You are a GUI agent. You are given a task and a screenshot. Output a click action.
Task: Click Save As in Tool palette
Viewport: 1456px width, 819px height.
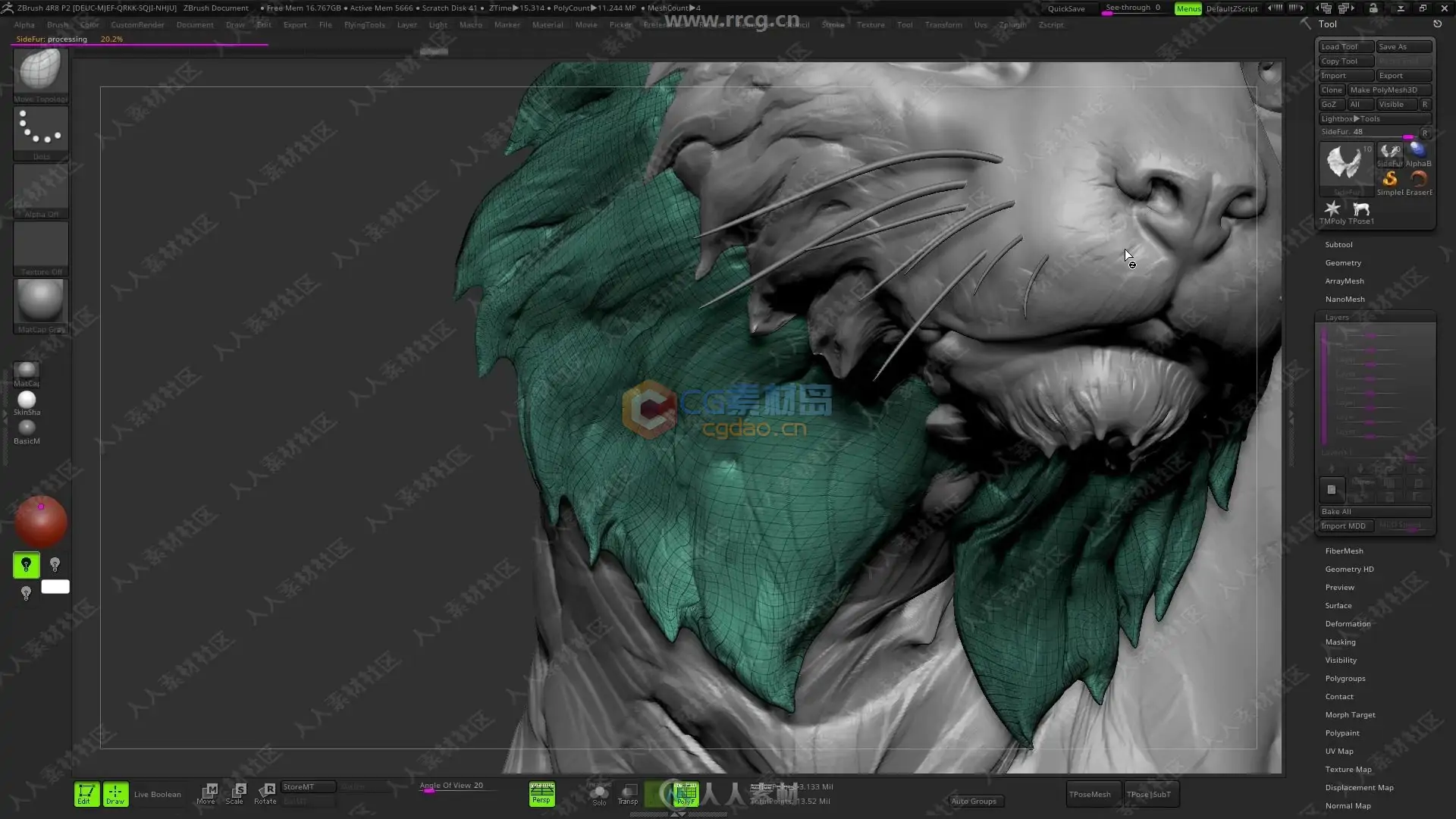click(x=1404, y=46)
